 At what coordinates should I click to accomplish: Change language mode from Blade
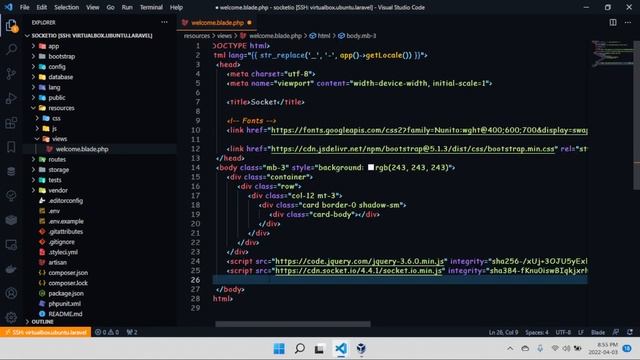598,332
